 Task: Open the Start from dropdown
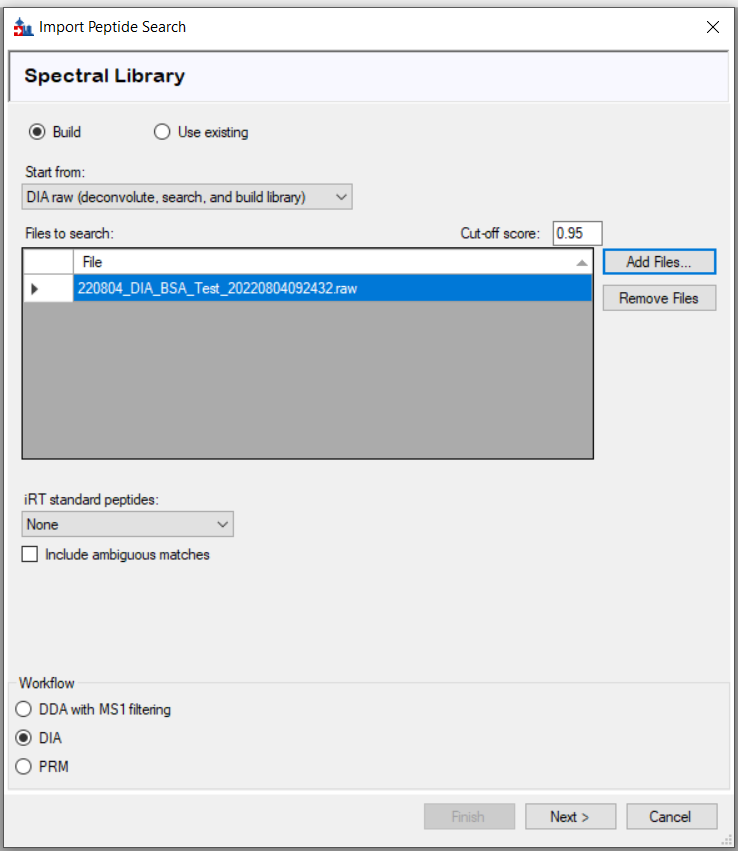click(187, 197)
